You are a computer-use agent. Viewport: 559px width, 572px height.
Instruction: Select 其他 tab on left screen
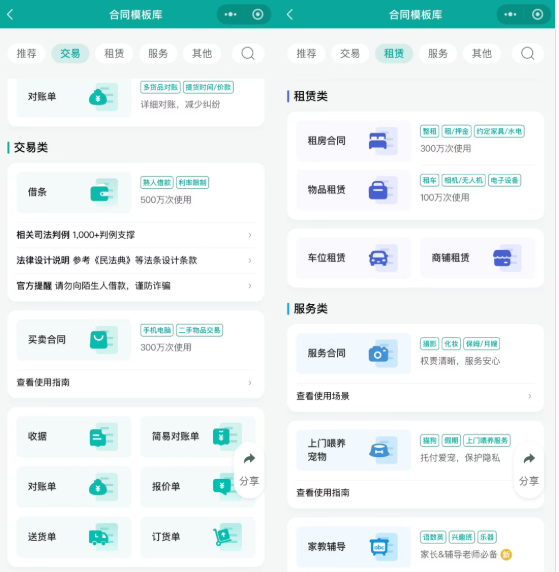202,54
